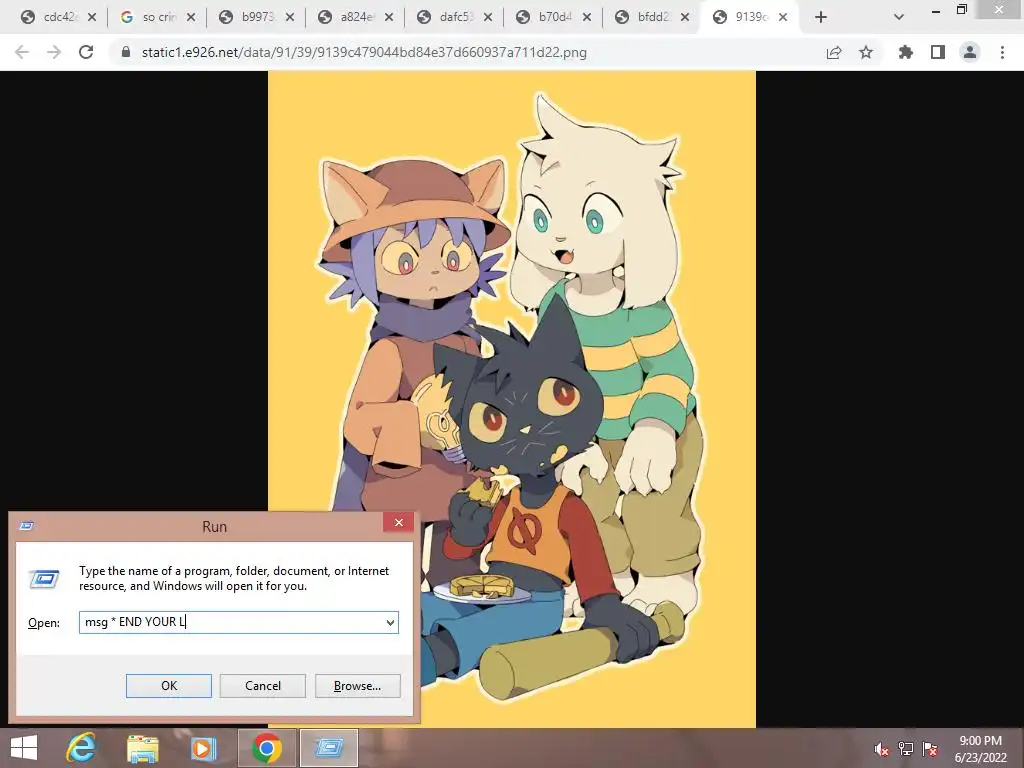The height and width of the screenshot is (768, 1024).
Task: Click the network tray icon
Action: [x=906, y=749]
